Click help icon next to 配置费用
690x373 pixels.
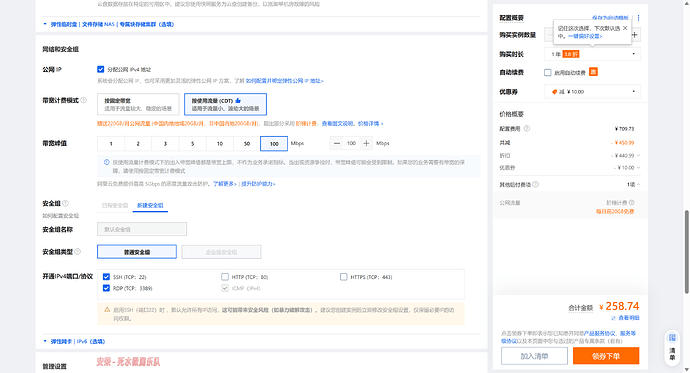pos(527,129)
